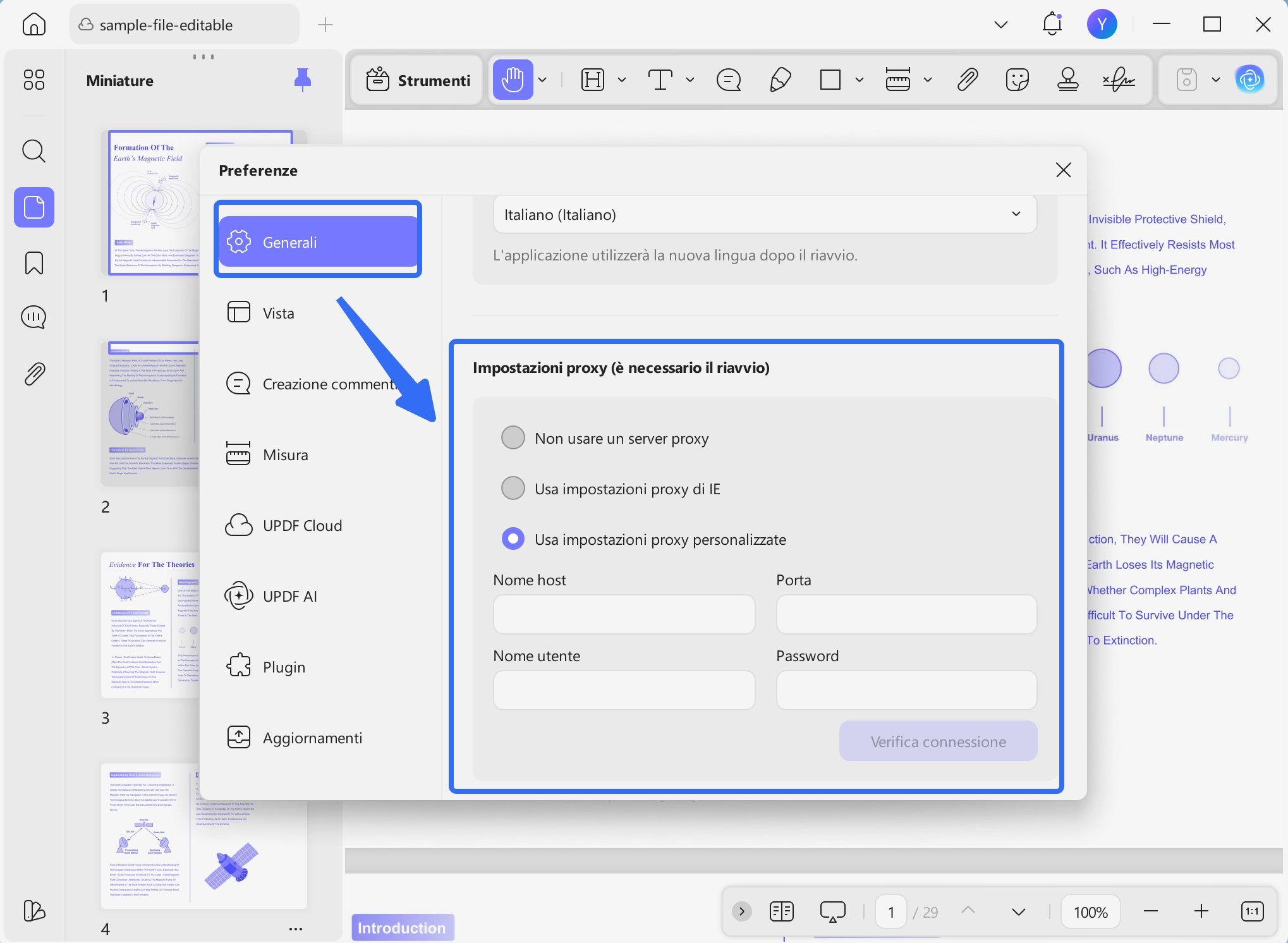Click the attachment paperclip icon in toolbar
1288x943 pixels.
[967, 80]
